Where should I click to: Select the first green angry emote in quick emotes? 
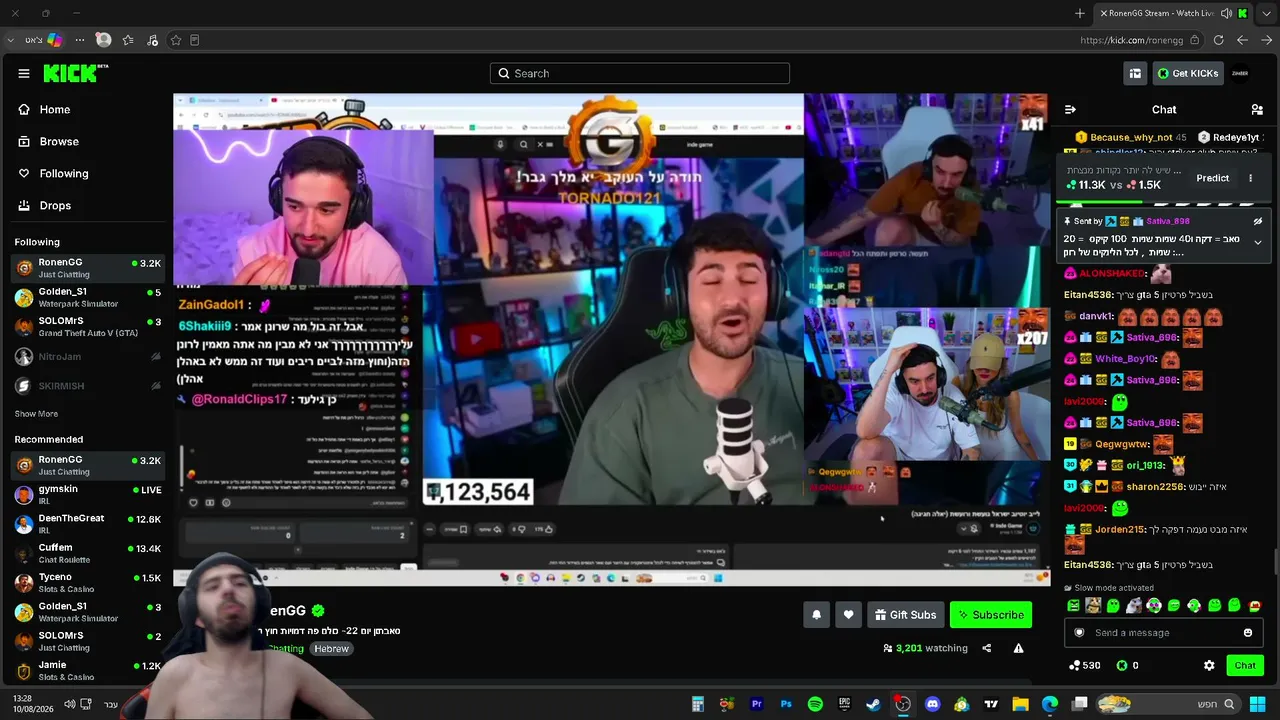(x=1073, y=606)
